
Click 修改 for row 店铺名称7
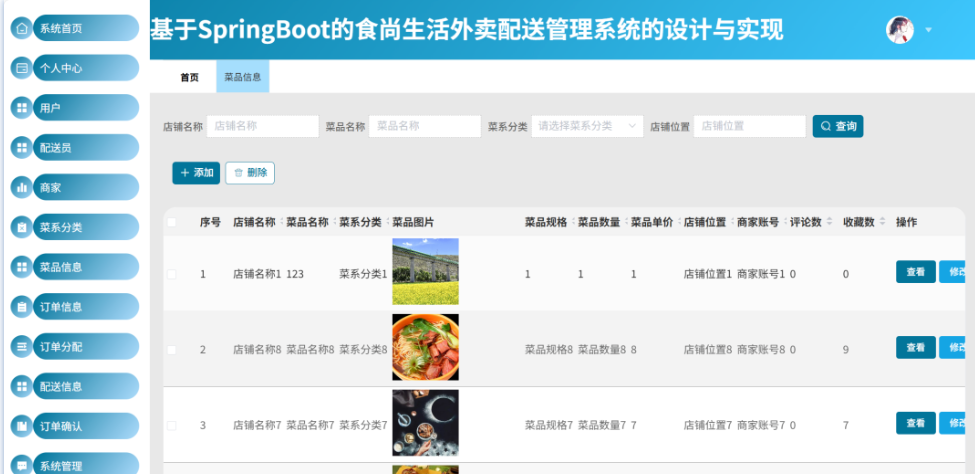[952, 423]
